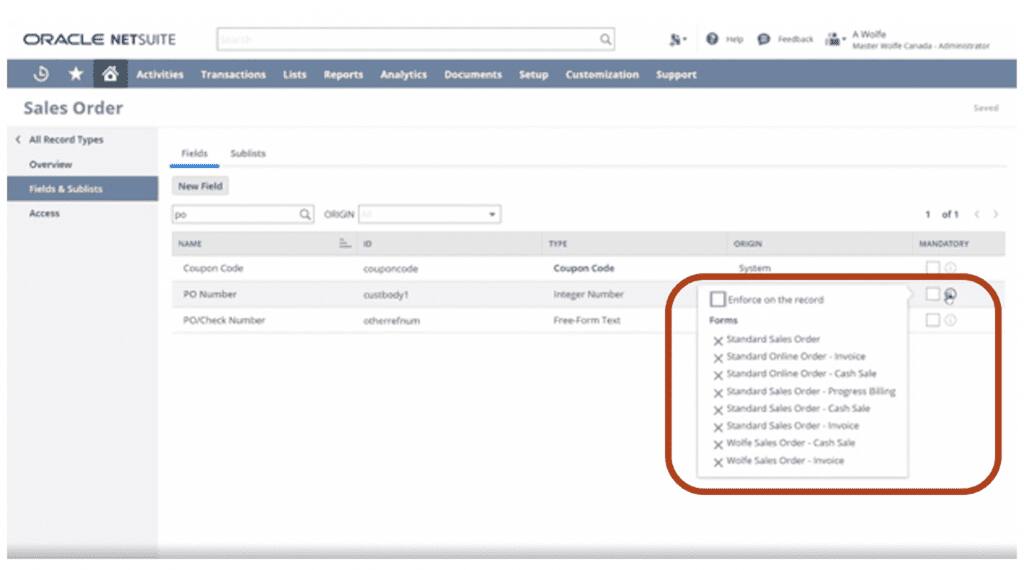
Task: Select Overview in the sidebar
Action: tap(50, 165)
